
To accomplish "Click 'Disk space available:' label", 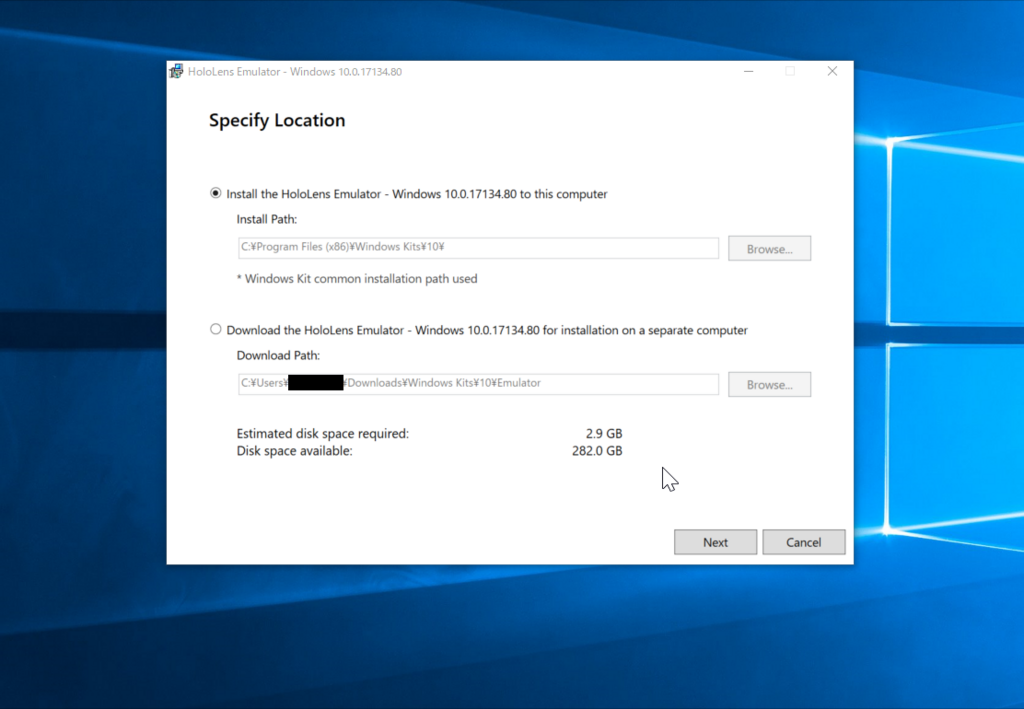I will [x=295, y=451].
